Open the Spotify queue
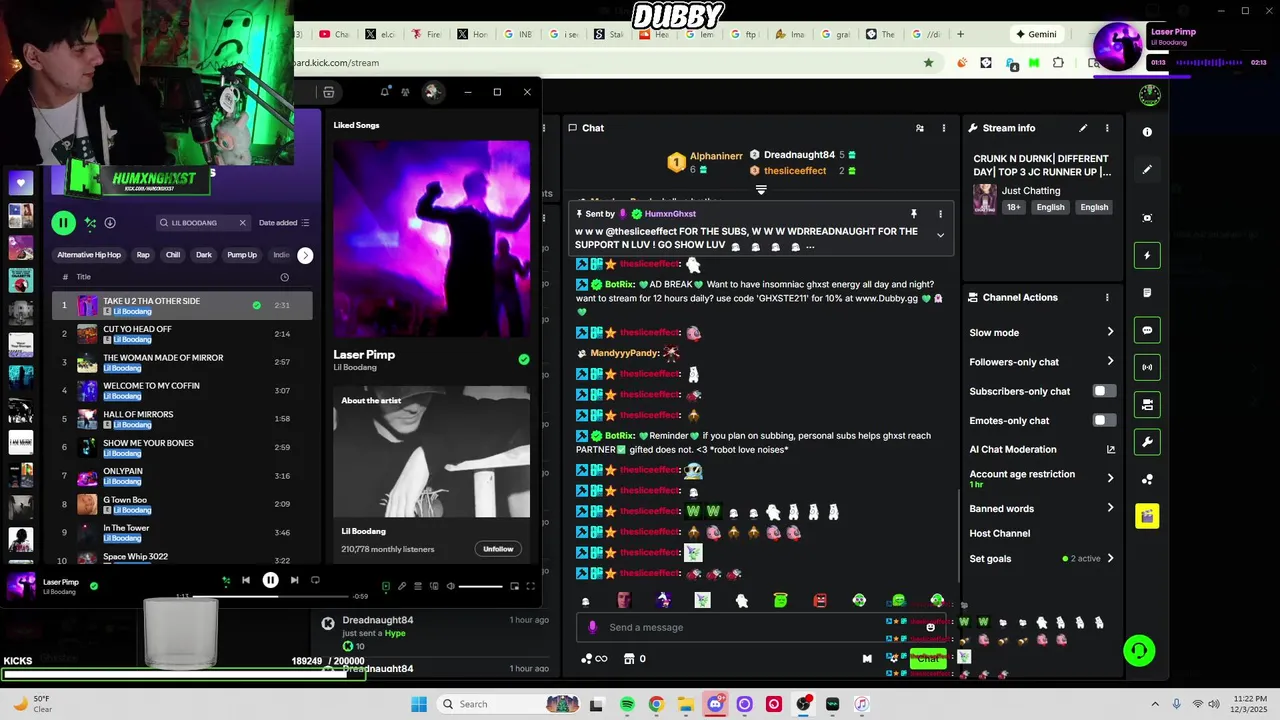 (418, 586)
